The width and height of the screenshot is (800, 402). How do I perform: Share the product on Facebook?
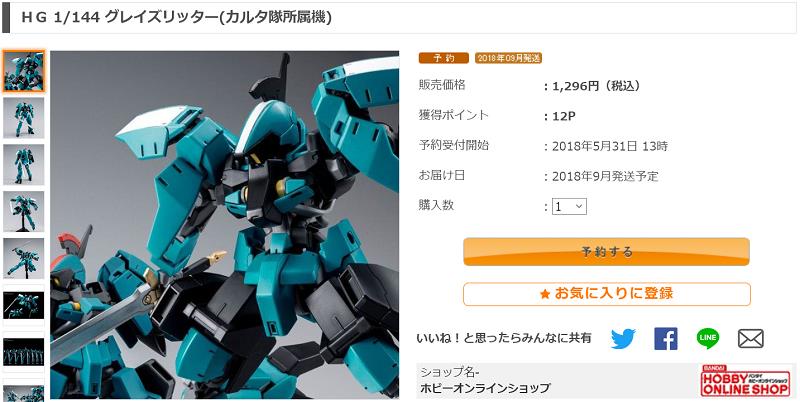pos(666,339)
